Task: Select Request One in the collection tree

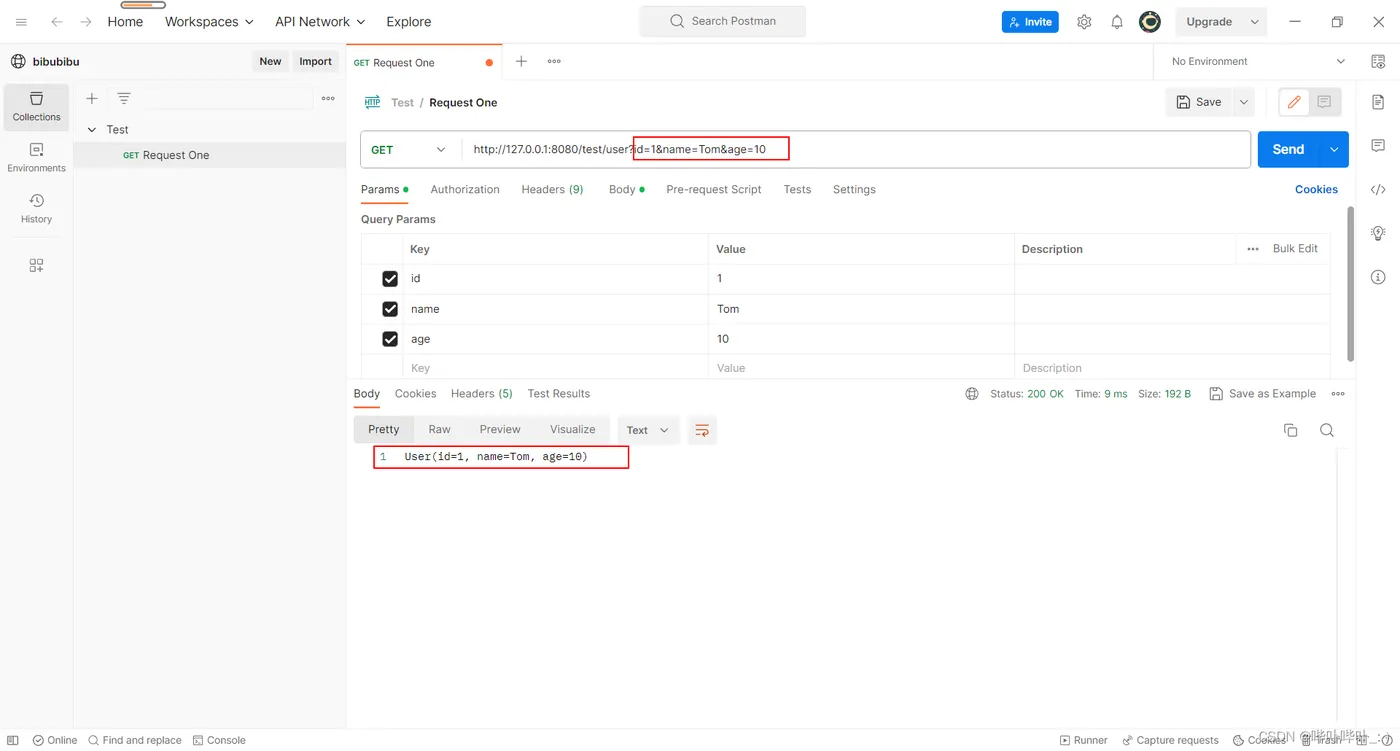Action: click(x=210, y=155)
